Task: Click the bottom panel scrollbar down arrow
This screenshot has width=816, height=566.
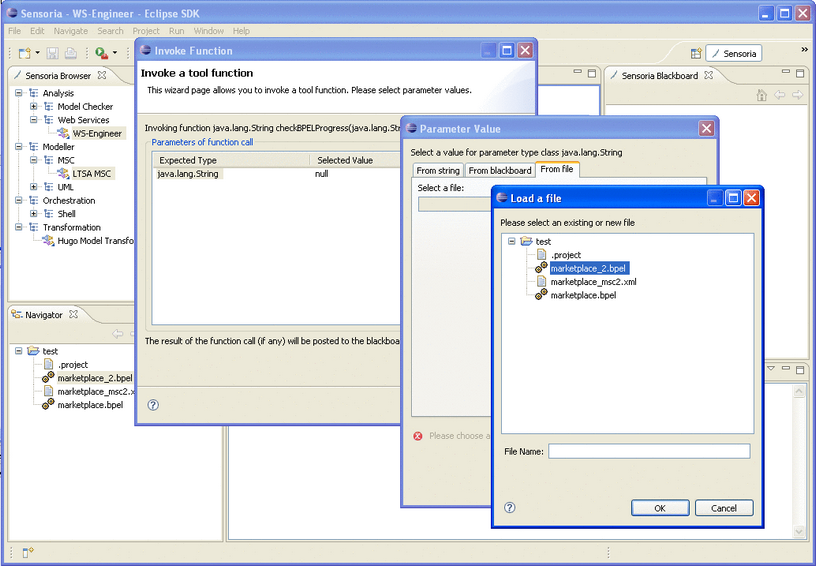Action: pyautogui.click(x=799, y=531)
